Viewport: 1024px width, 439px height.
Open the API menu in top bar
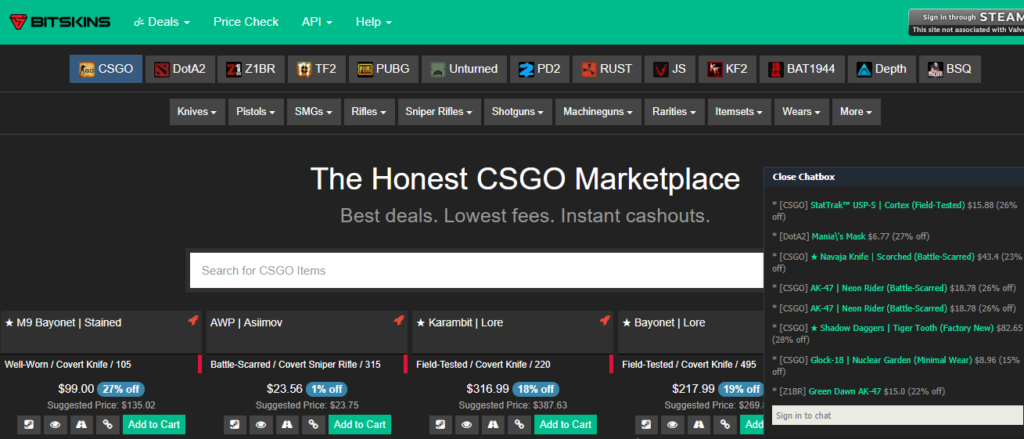[x=317, y=21]
